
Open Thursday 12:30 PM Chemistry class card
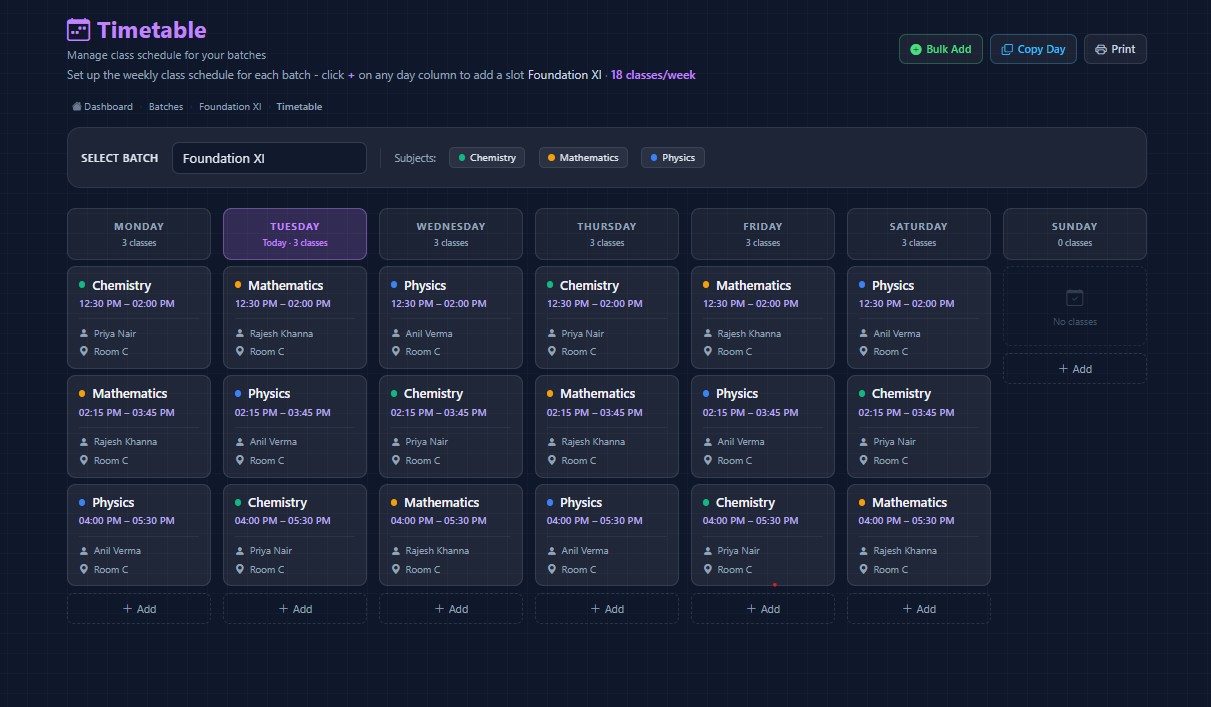tap(607, 318)
